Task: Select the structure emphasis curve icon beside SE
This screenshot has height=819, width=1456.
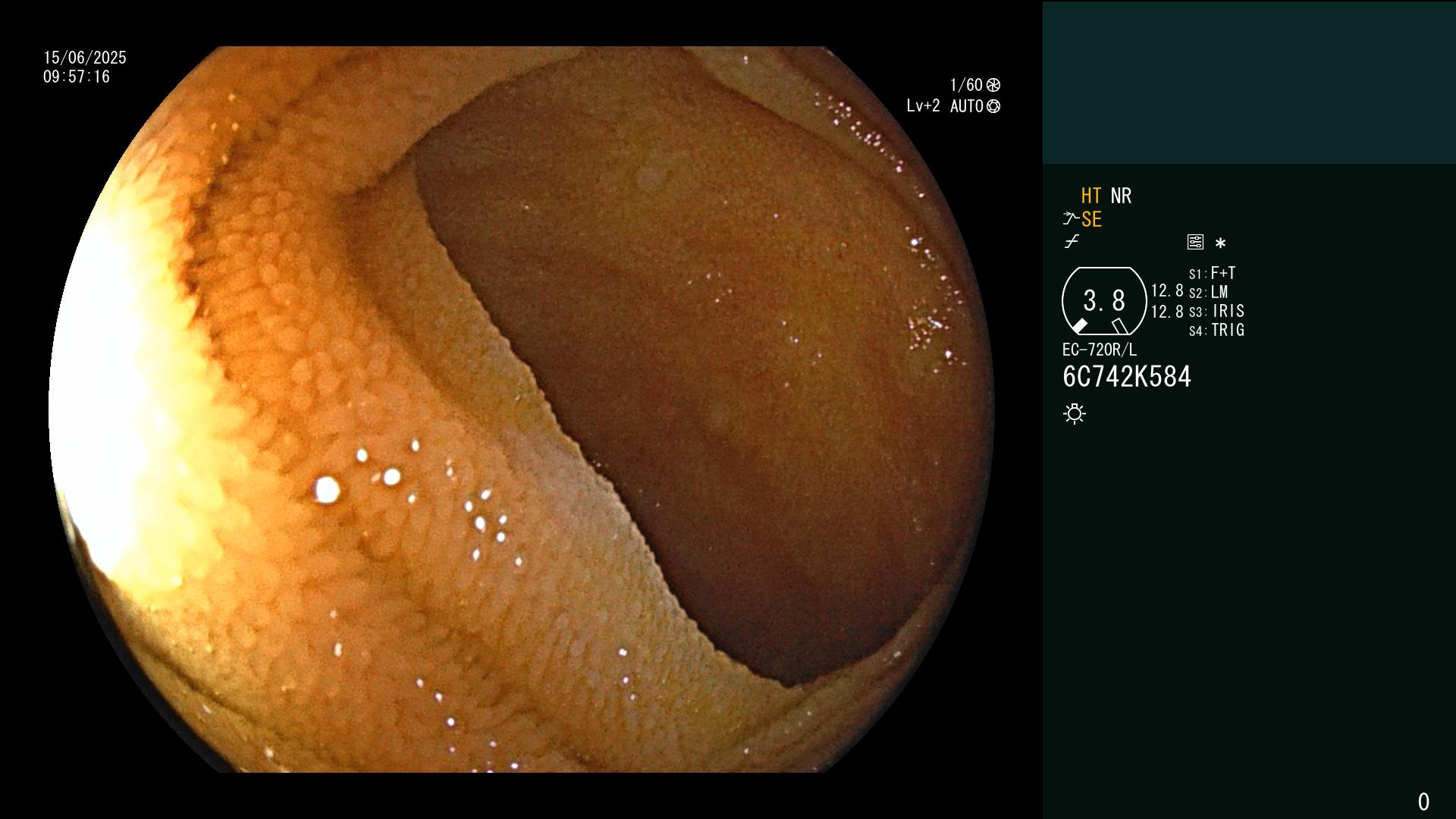Action: [1071, 219]
